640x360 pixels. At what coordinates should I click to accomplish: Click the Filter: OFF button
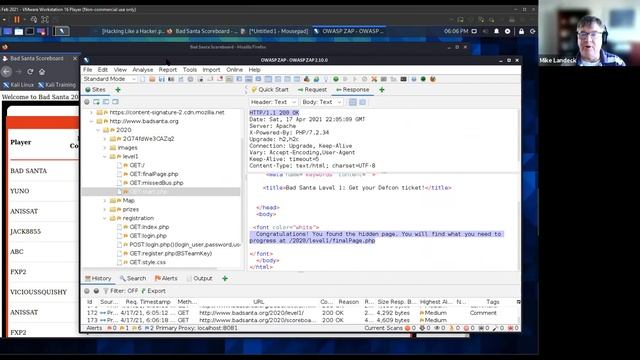click(x=120, y=291)
